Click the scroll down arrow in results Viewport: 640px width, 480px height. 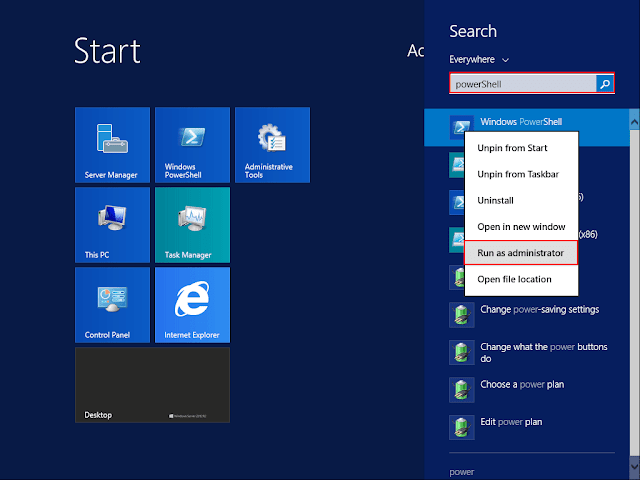click(635, 466)
